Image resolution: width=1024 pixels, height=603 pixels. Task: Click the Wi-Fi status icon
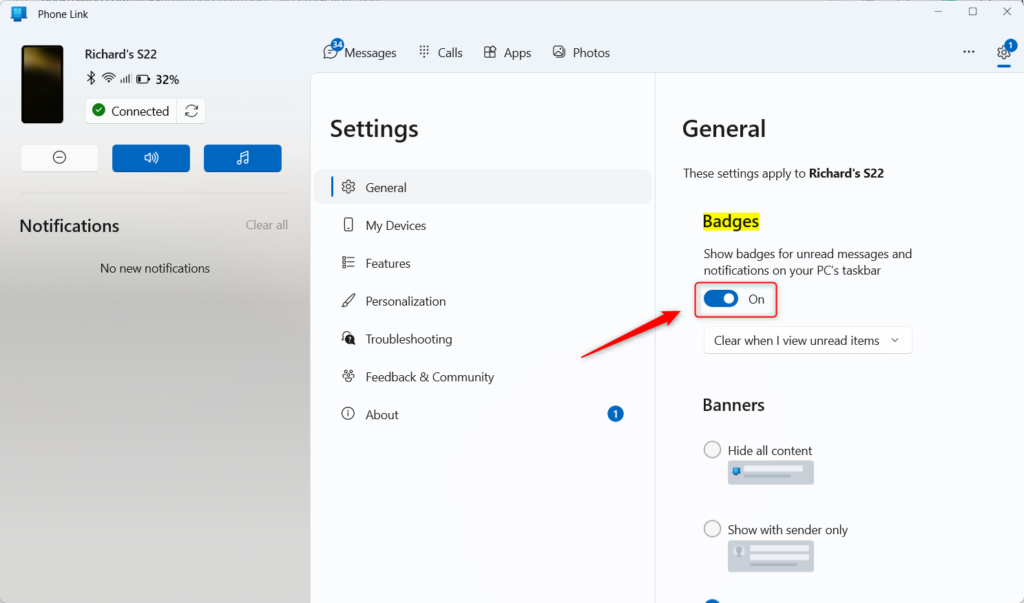(x=108, y=78)
